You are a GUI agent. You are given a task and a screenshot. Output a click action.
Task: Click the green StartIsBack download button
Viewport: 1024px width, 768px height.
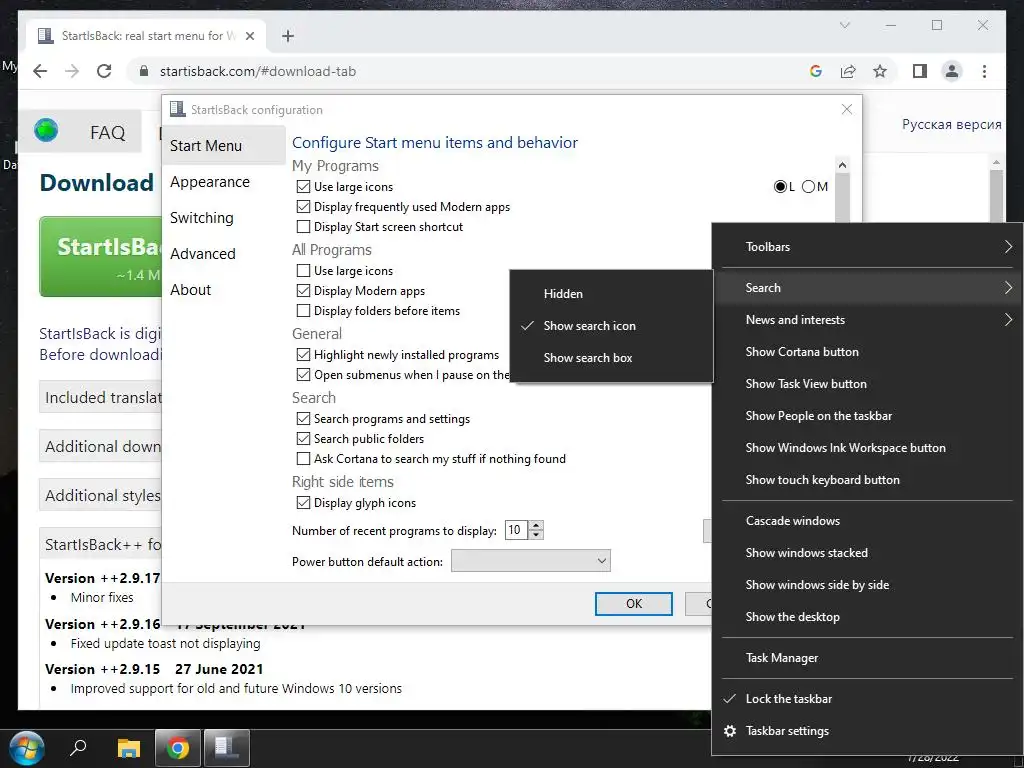(x=101, y=257)
